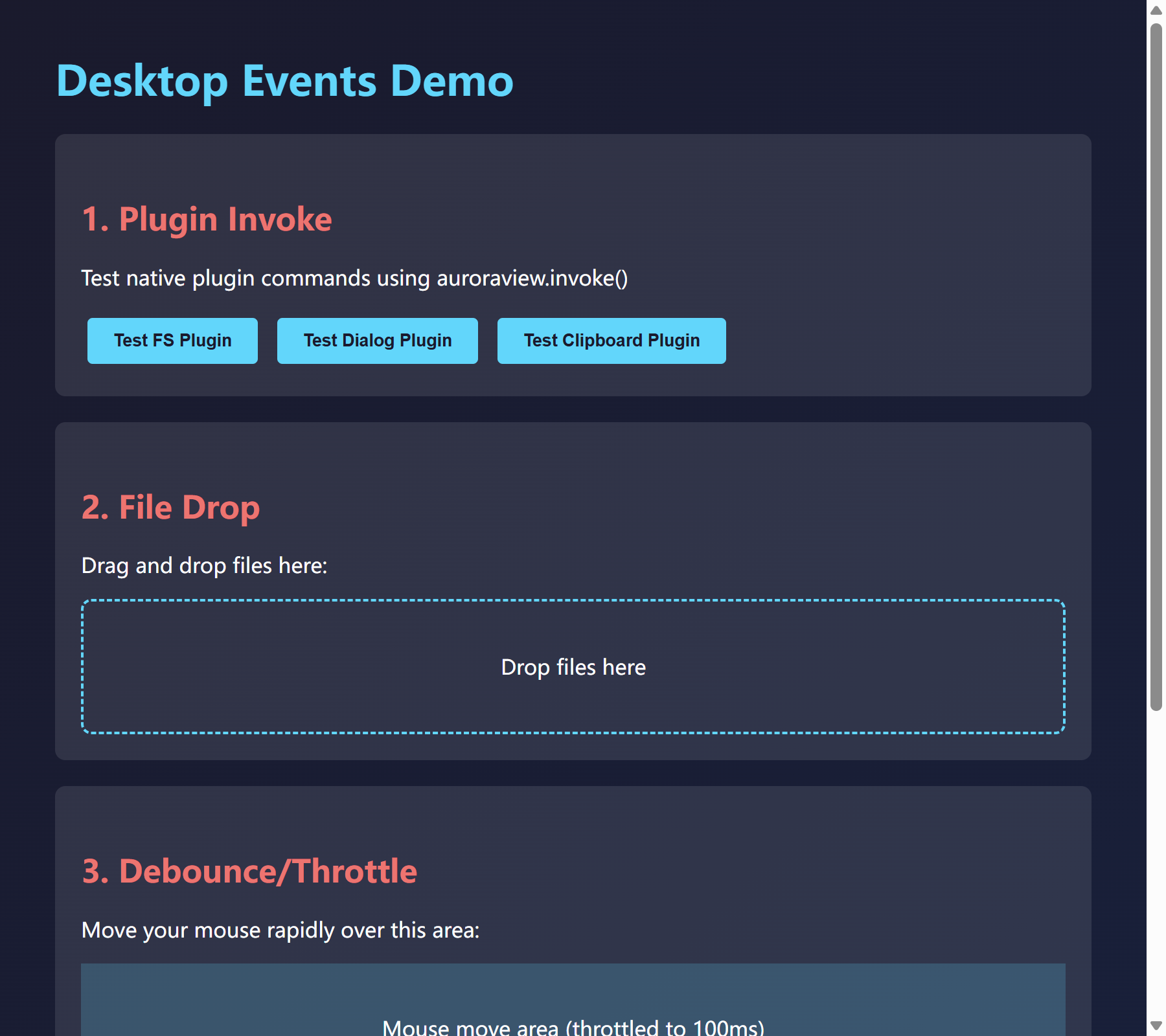Image resolution: width=1166 pixels, height=1036 pixels.
Task: Click the text mentioning auroraview.invoke()
Action: (x=354, y=278)
